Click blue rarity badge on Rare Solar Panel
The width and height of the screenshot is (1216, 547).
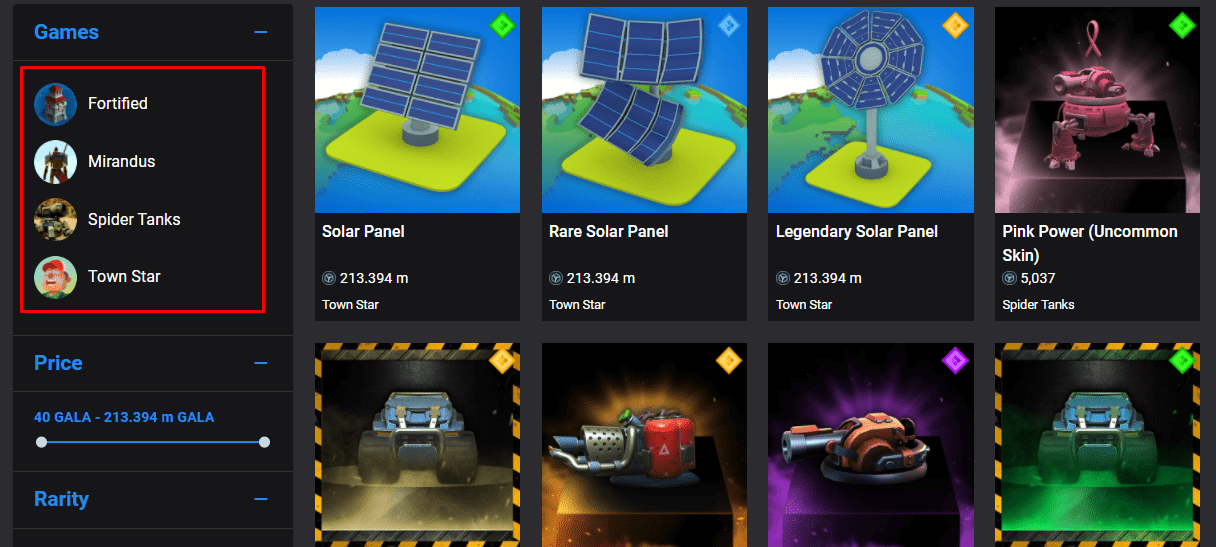(x=730, y=25)
